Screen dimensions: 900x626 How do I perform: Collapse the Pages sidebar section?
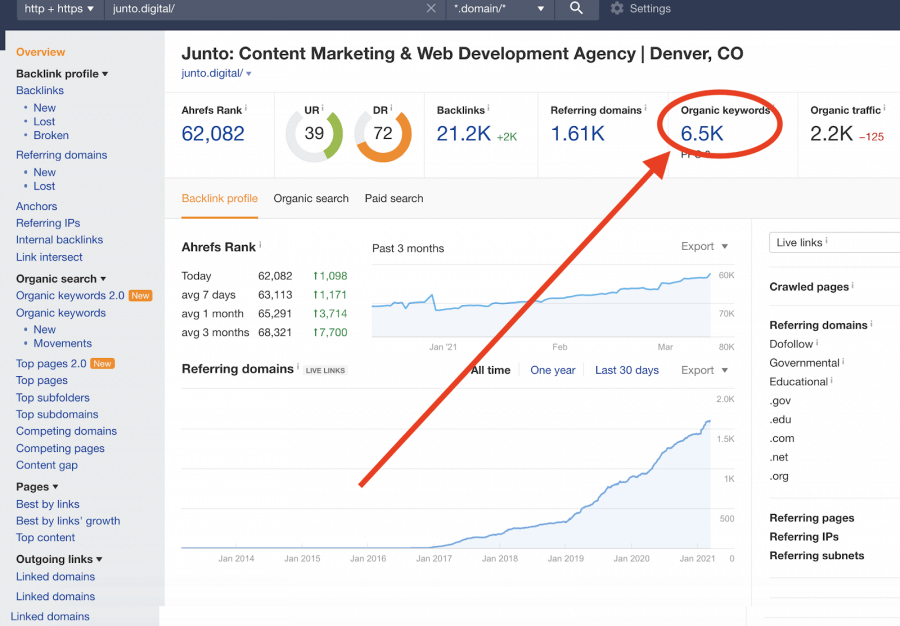[x=55, y=487]
